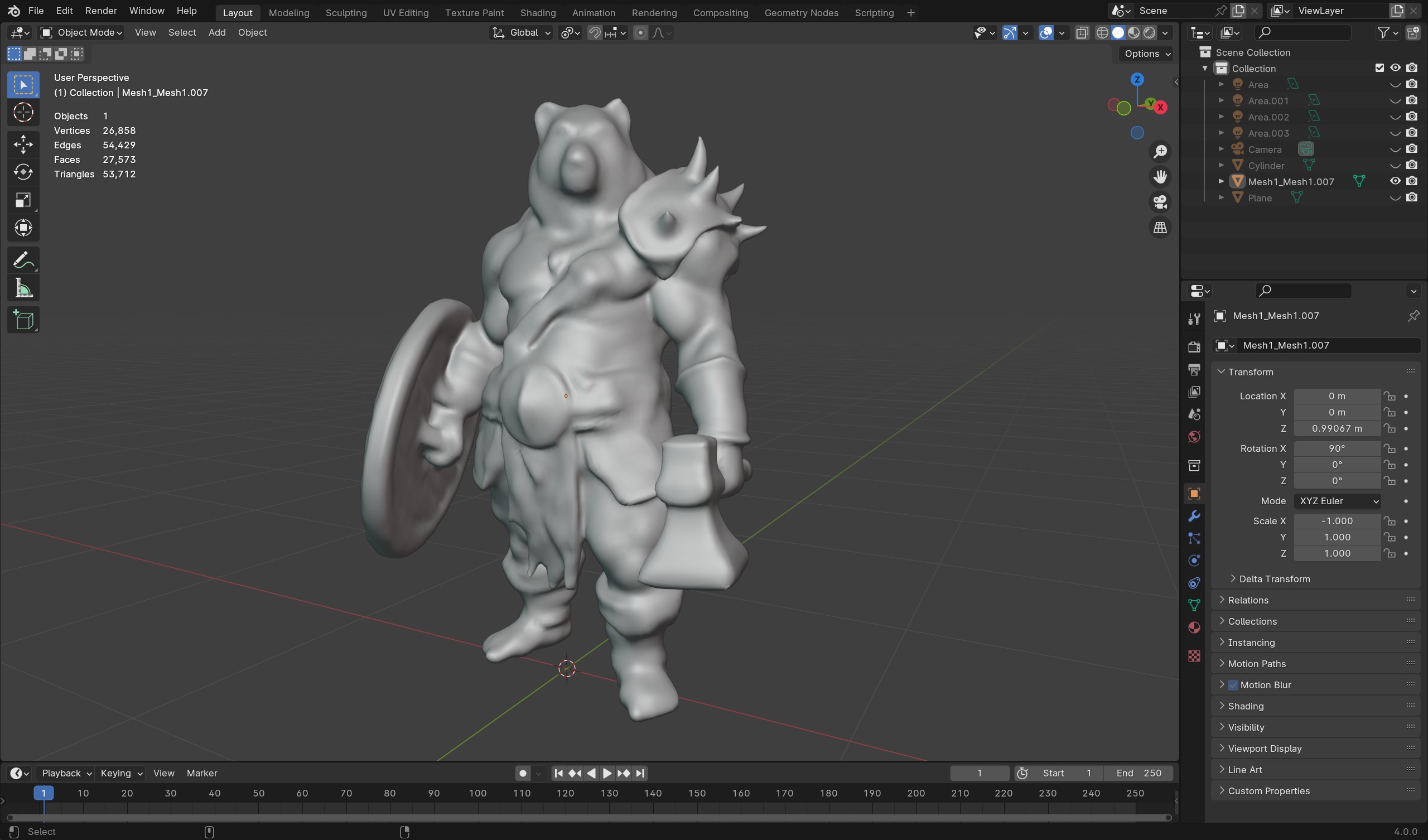Select the Select Box tool
This screenshot has width=1428, height=840.
click(x=23, y=85)
